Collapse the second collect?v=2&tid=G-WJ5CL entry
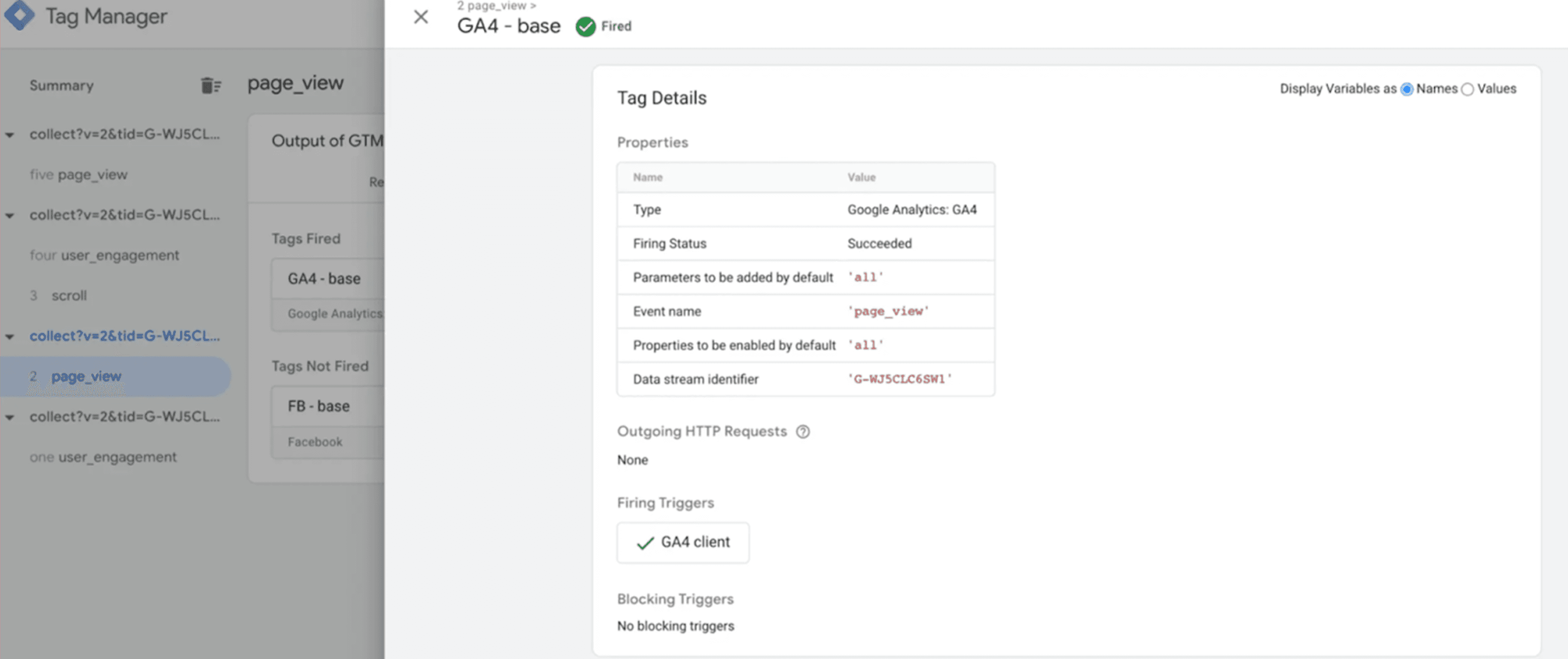This screenshot has width=1568, height=659. [x=9, y=215]
